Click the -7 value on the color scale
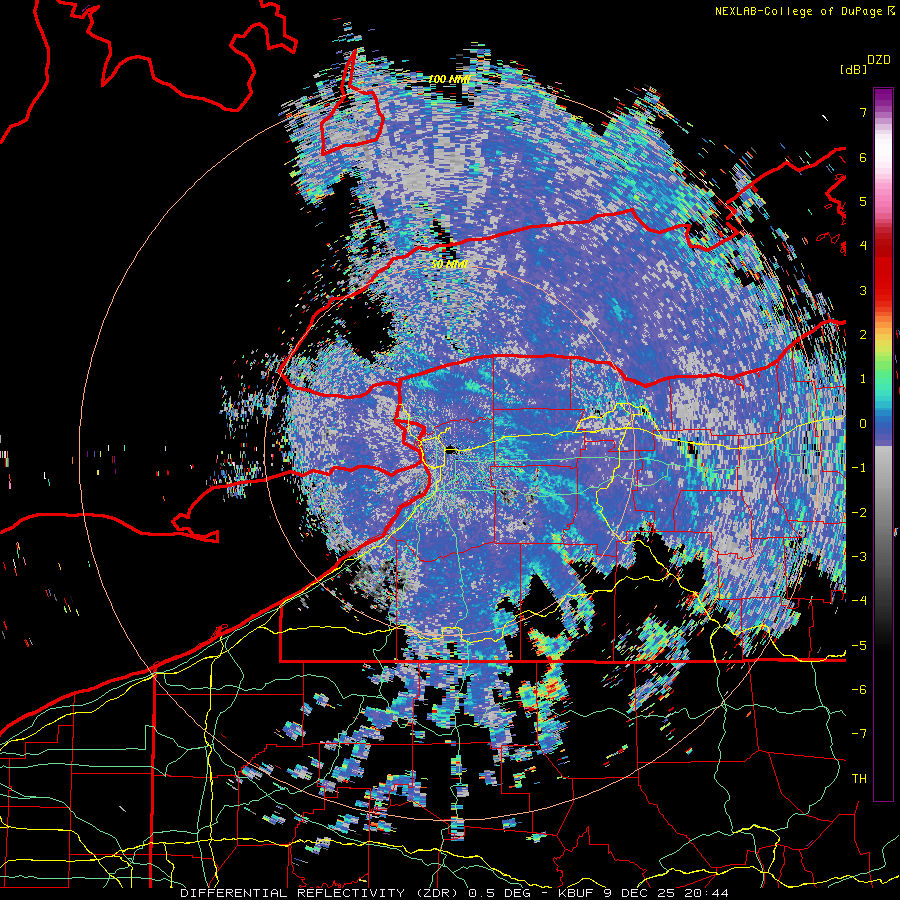Viewport: 900px width, 900px height. [859, 734]
